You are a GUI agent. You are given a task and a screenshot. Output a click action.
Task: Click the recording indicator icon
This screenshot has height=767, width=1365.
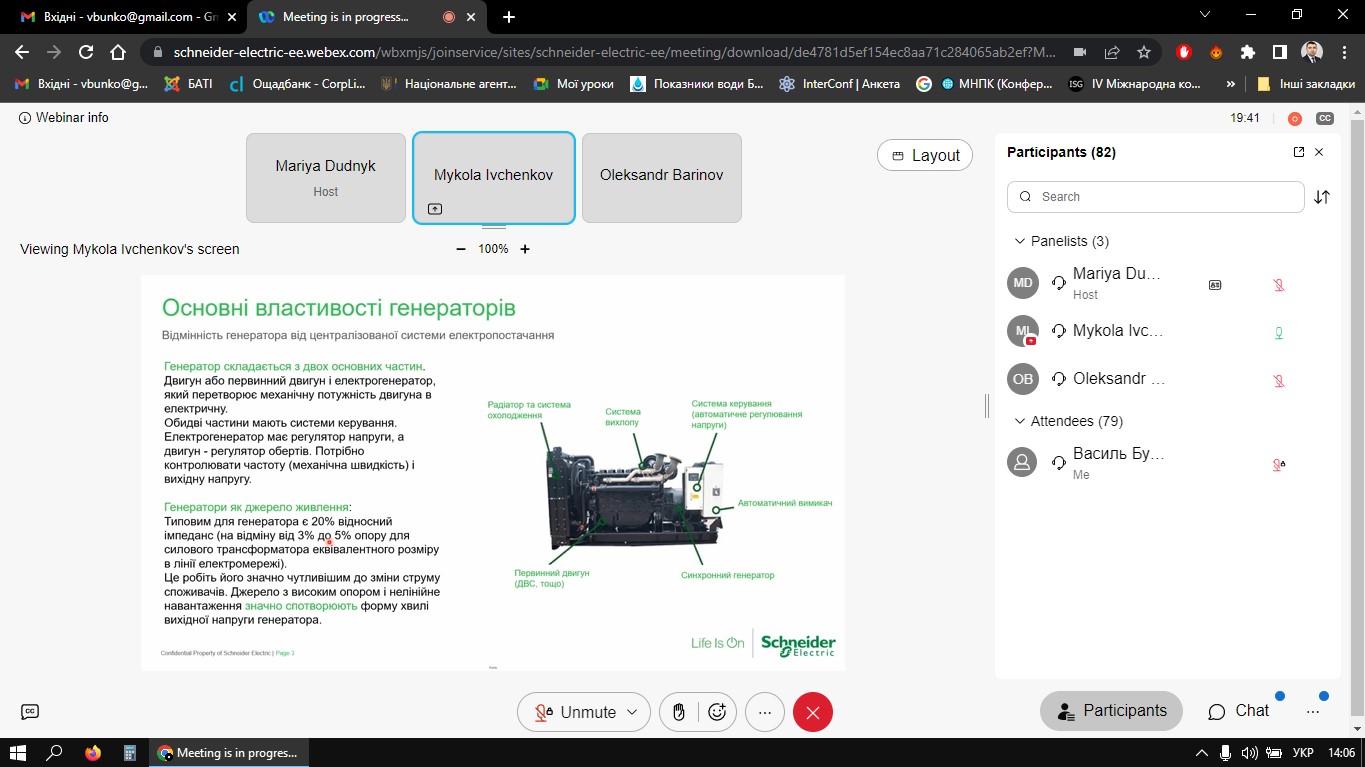[1295, 118]
